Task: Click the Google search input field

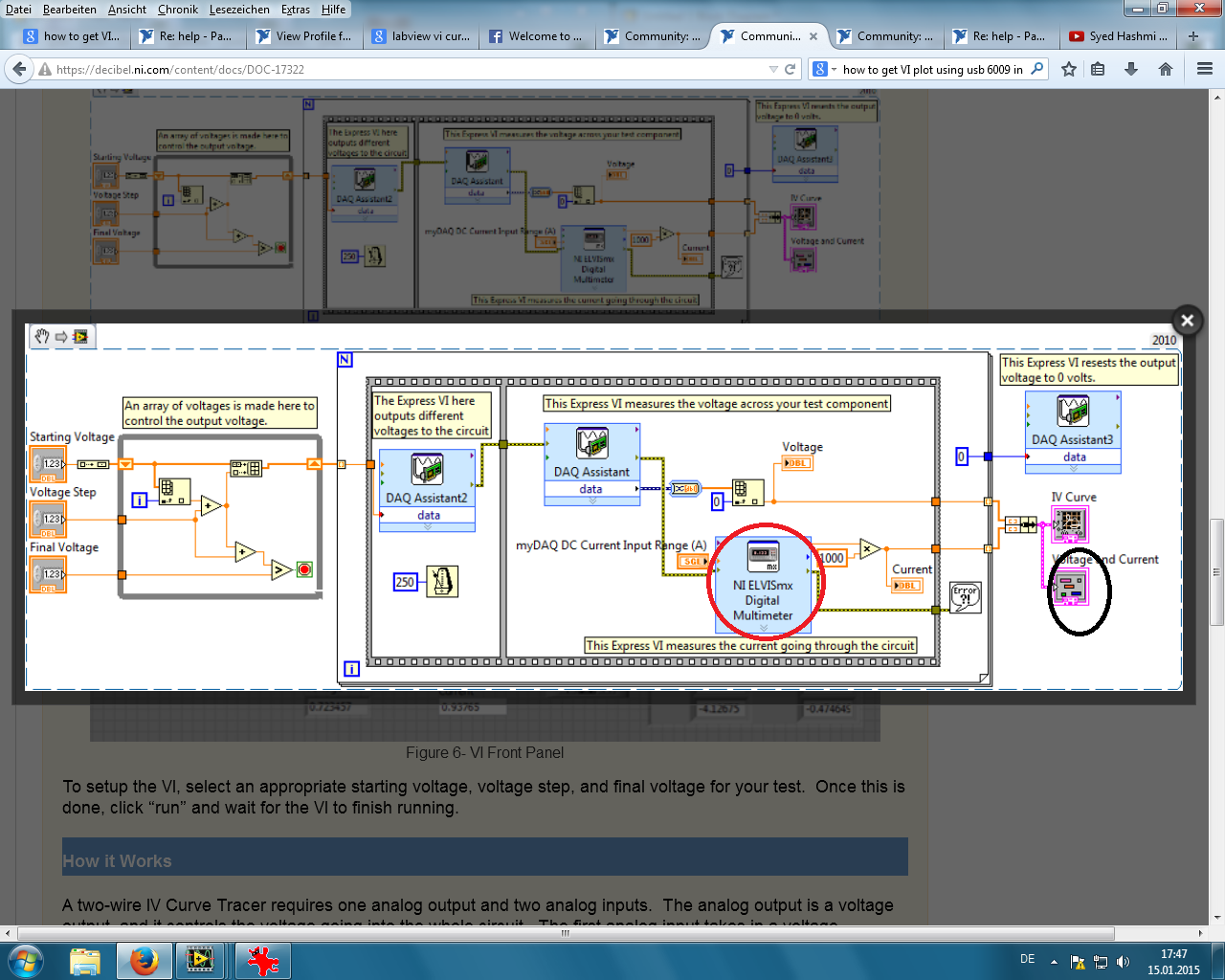Action: click(x=932, y=69)
